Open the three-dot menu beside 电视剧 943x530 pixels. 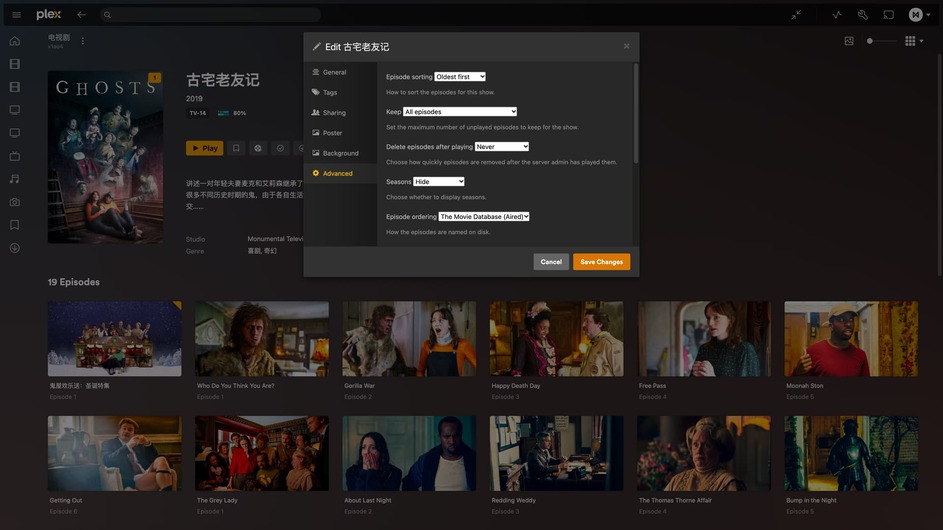point(82,41)
